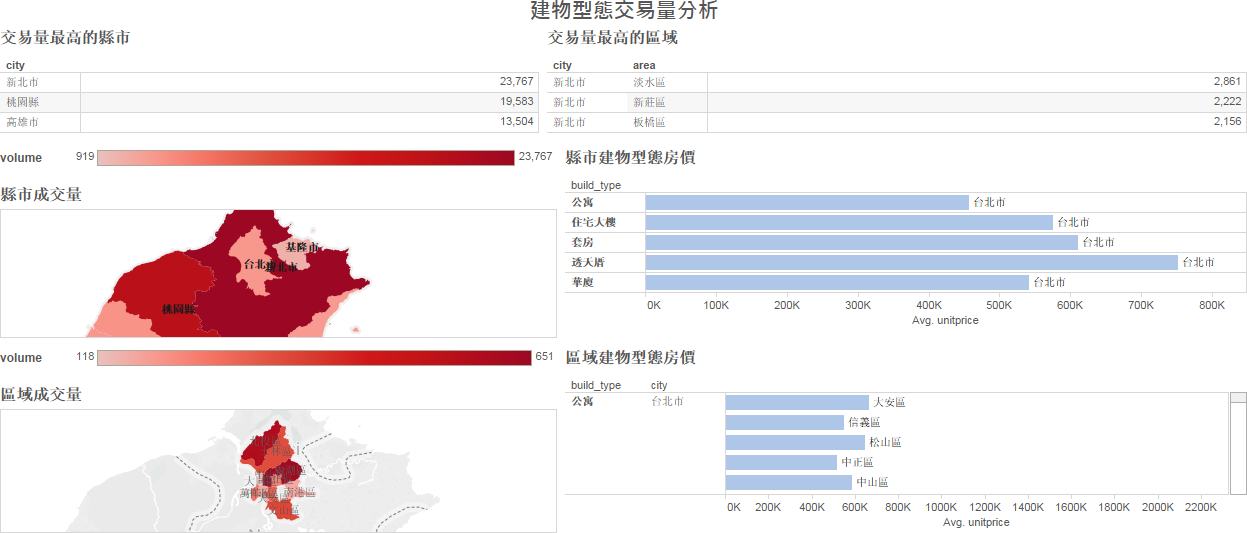
Task: Click the 住宅大樓 bar in city price chart
Action: (x=849, y=222)
